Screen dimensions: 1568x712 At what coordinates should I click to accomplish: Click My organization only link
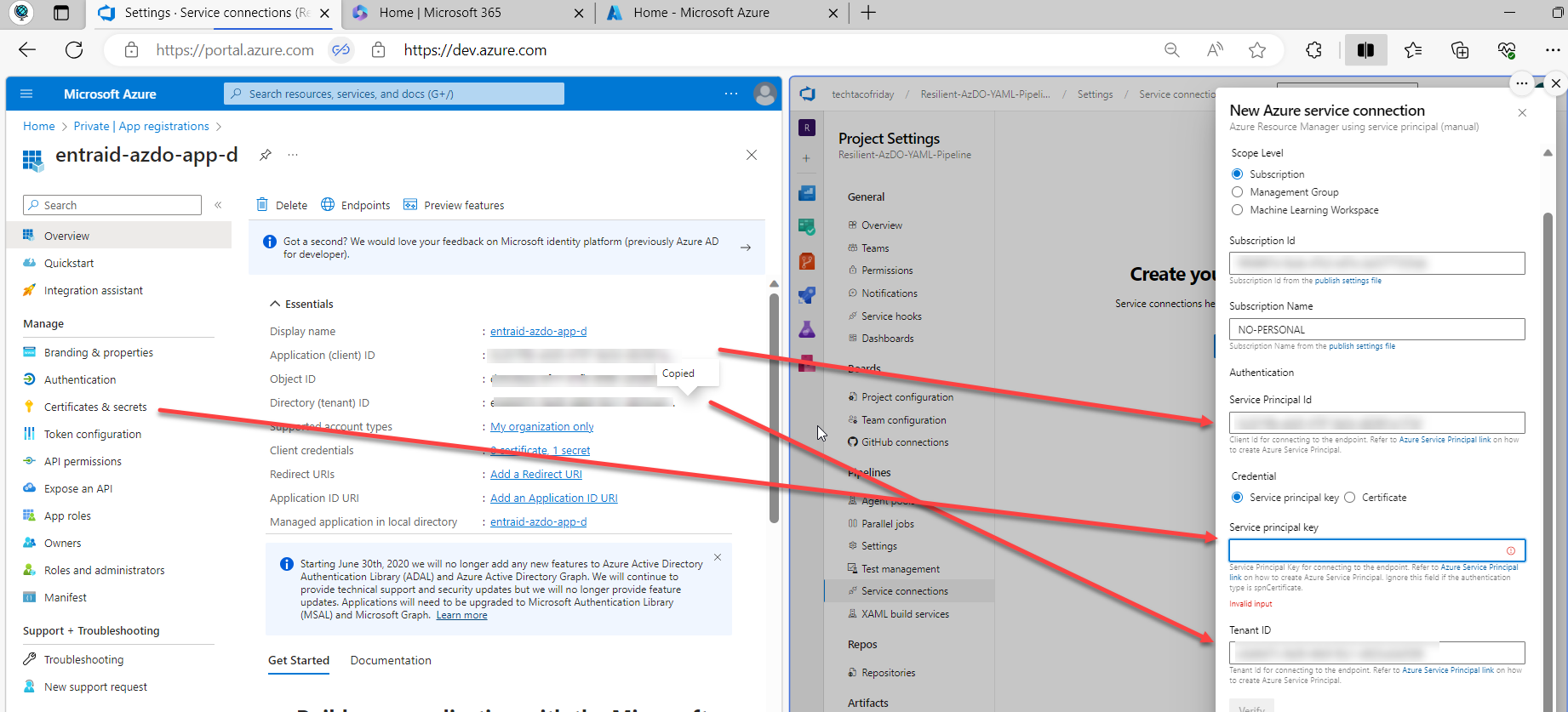(542, 426)
